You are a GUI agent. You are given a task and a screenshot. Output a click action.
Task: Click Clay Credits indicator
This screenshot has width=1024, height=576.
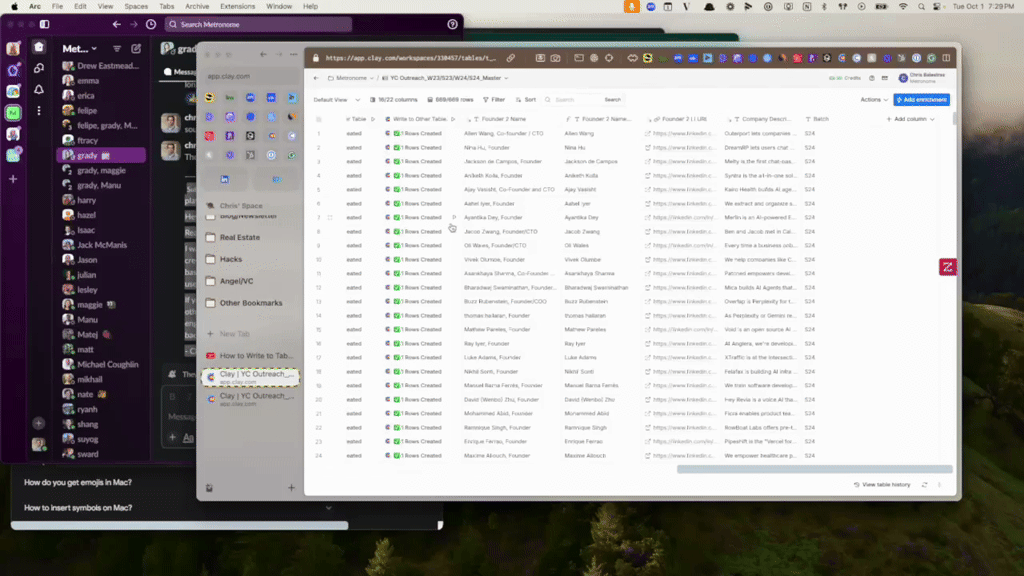(x=844, y=78)
